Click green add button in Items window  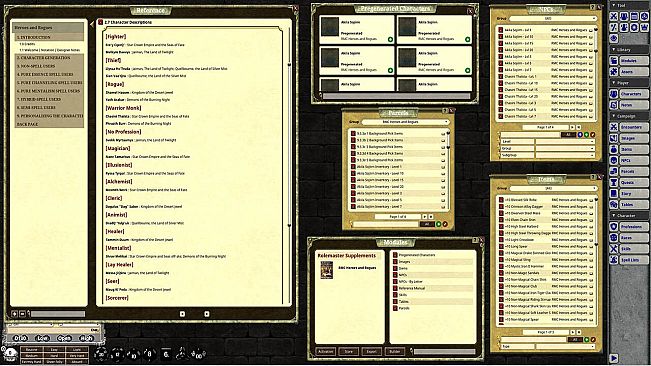(586, 339)
